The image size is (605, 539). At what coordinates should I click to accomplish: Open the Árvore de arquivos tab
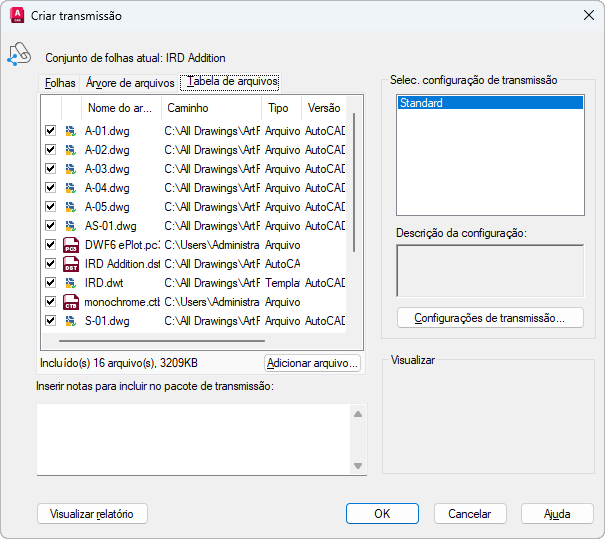(x=130, y=82)
